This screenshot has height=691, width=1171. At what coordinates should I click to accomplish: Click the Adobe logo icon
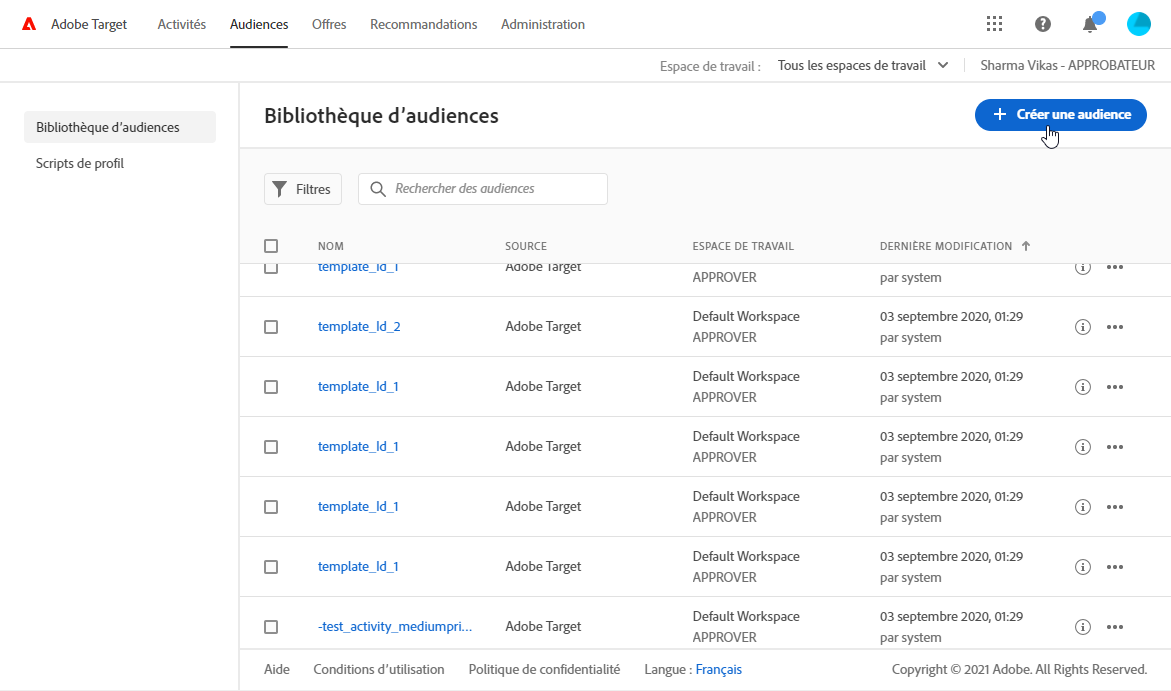pyautogui.click(x=29, y=24)
